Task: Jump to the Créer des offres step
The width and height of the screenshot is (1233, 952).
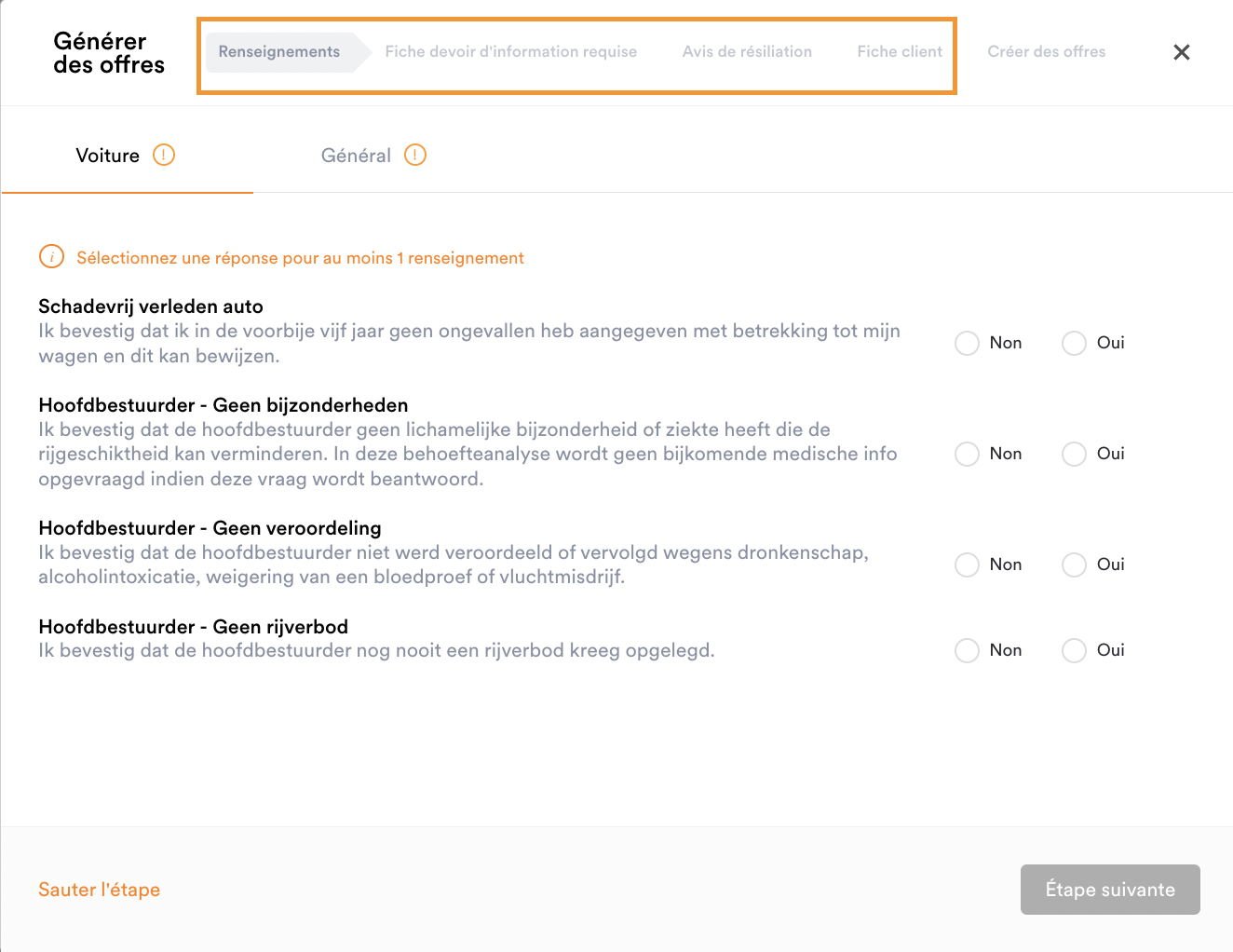Action: [1047, 52]
